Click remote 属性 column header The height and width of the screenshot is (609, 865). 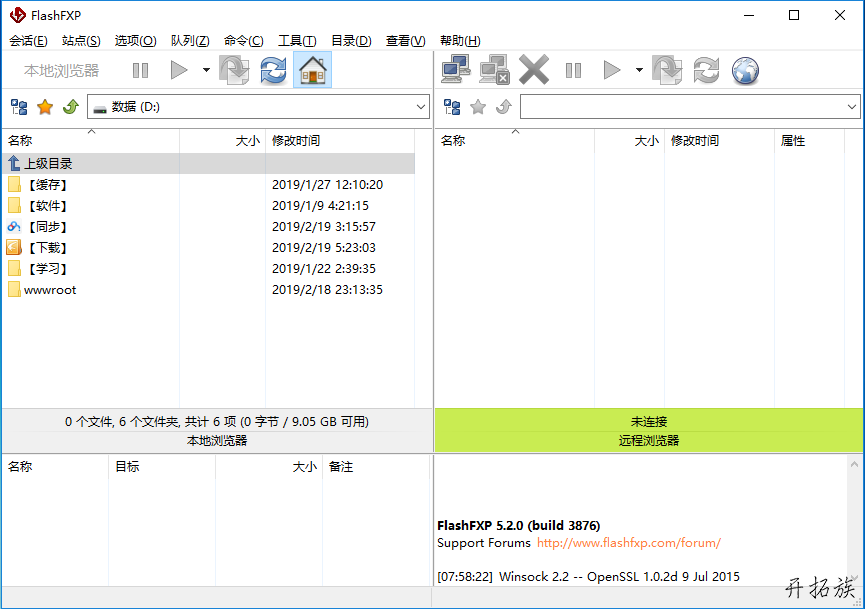pos(809,141)
